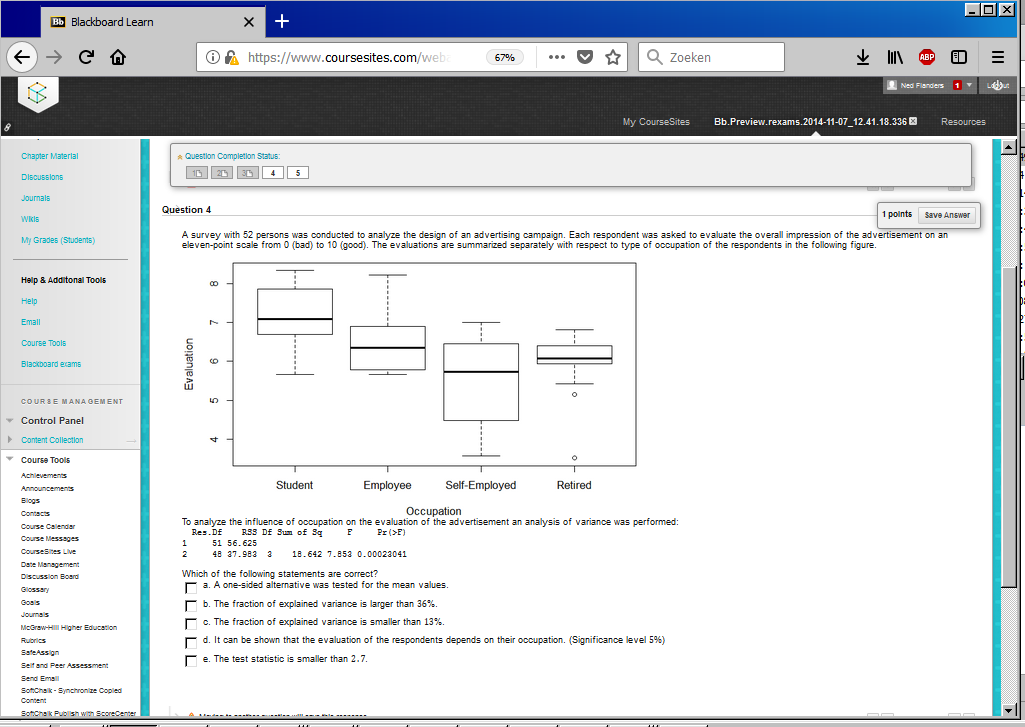Jump to question 2 status box
The width and height of the screenshot is (1025, 727).
pos(222,173)
